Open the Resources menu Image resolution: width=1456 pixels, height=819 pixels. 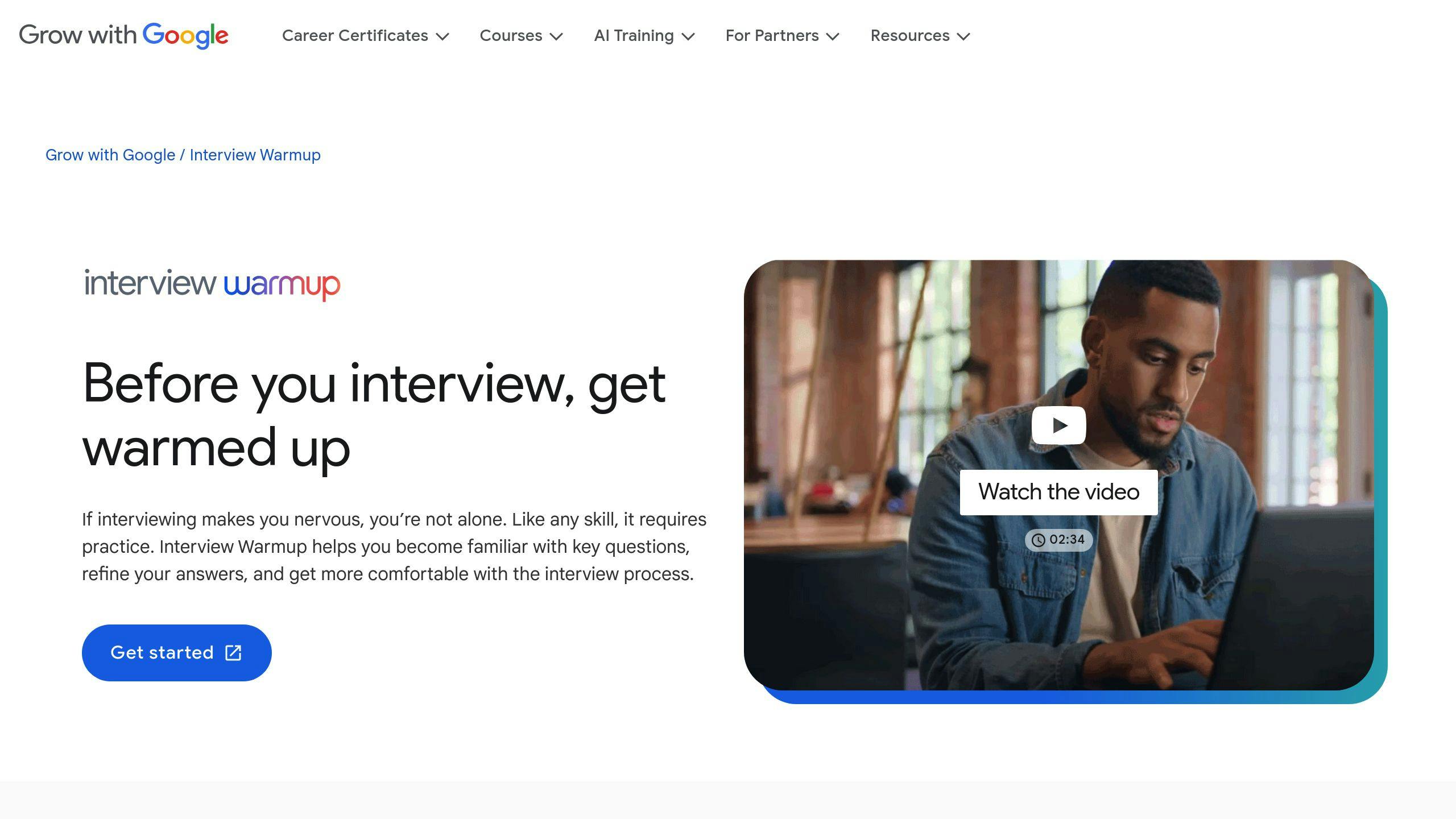[x=920, y=36]
